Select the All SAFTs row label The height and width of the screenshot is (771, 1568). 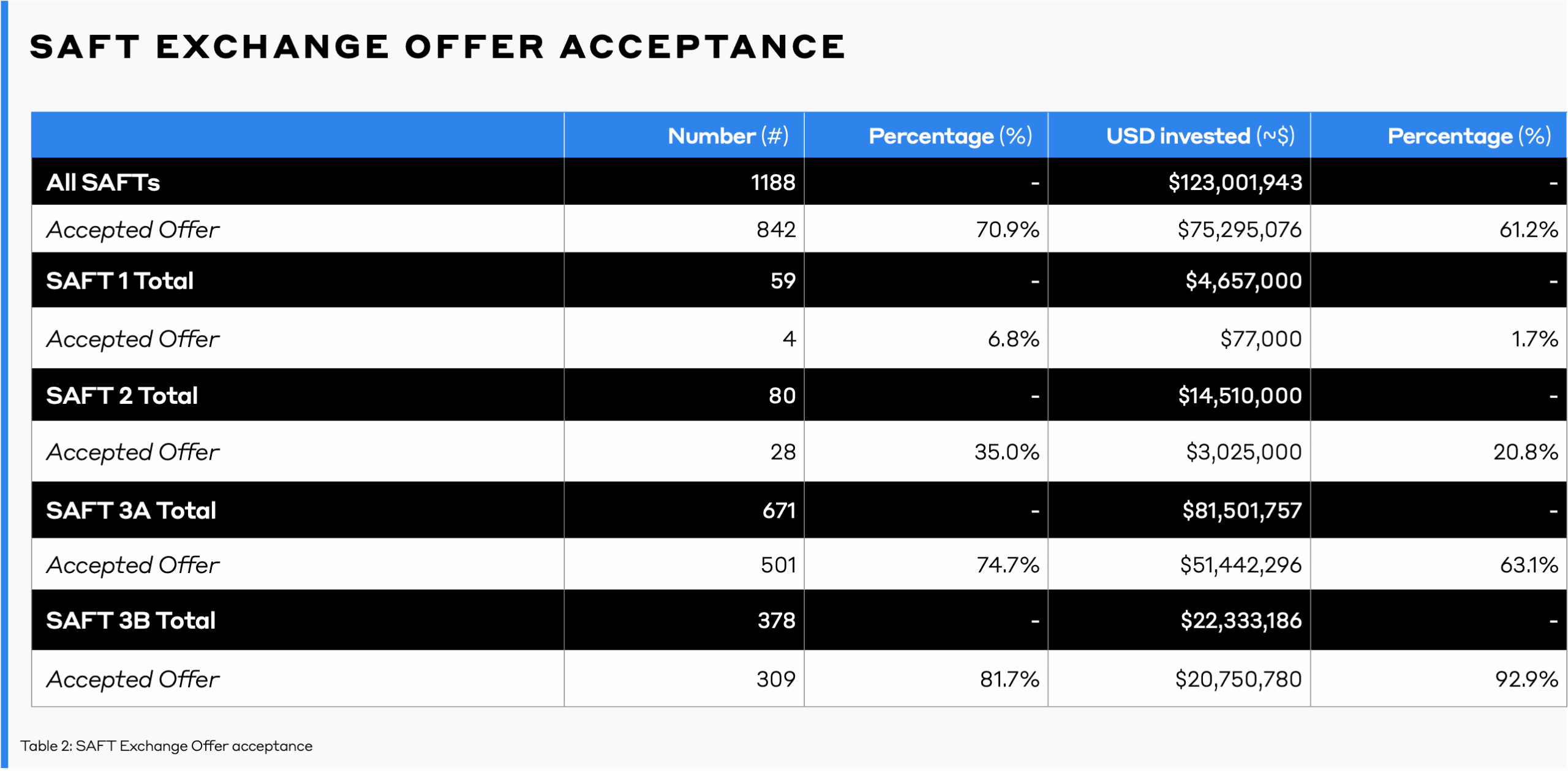(103, 183)
